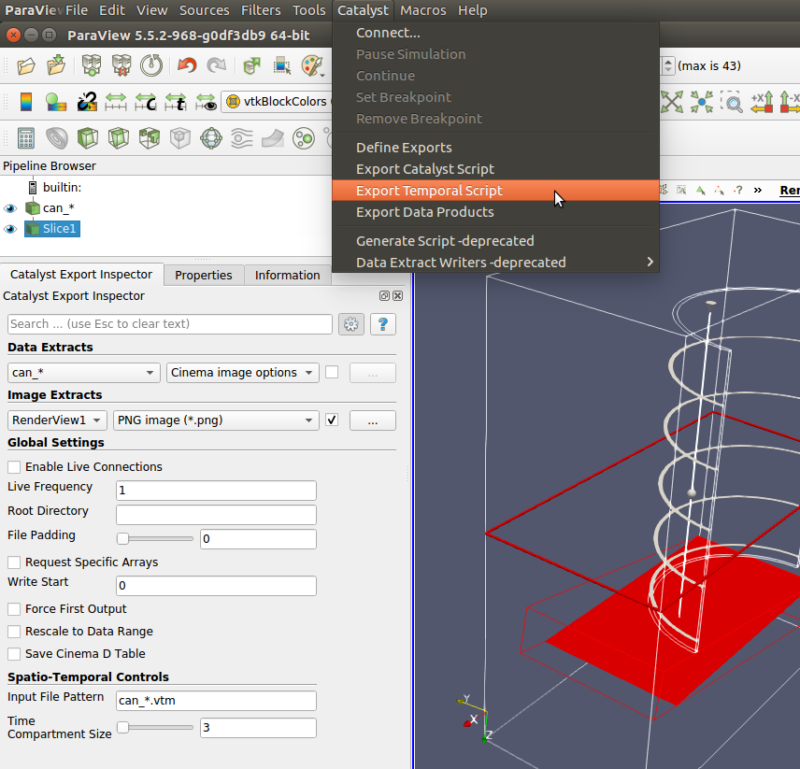Switch to the Properties tab
This screenshot has height=769, width=800.
203,275
